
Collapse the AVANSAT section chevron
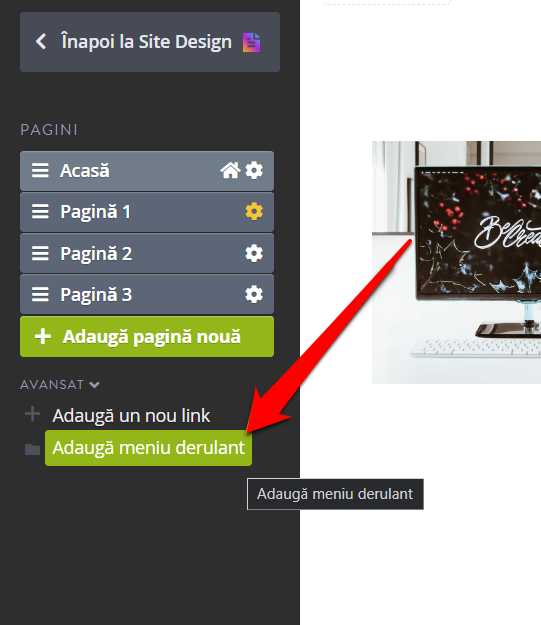[94, 385]
